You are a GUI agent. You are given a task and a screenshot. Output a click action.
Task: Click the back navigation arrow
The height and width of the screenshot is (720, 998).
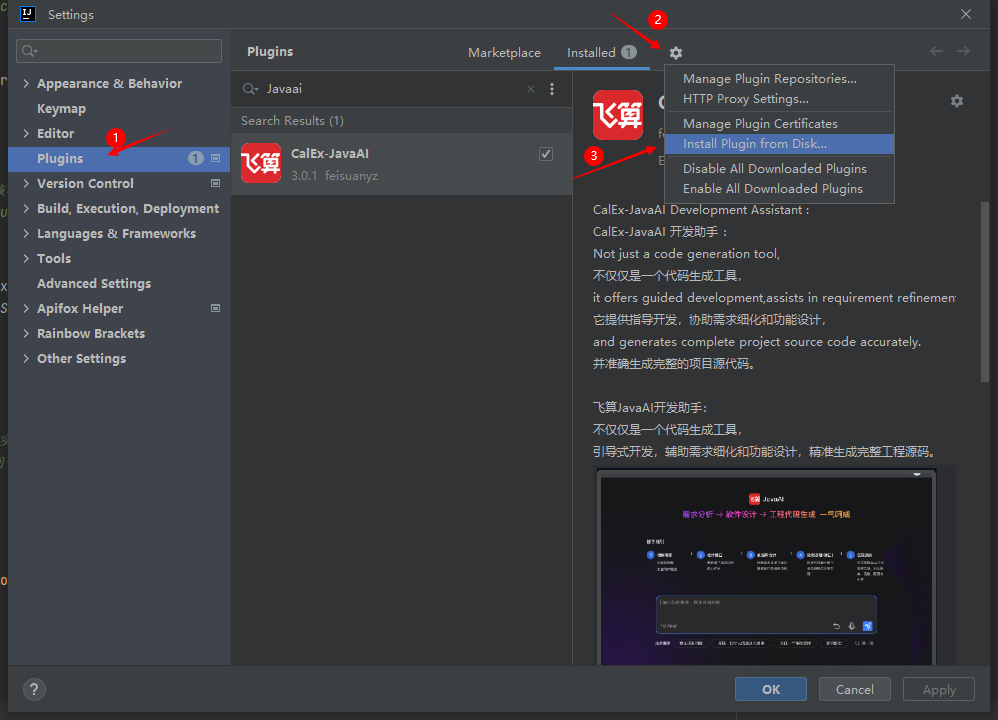pyautogui.click(x=936, y=52)
